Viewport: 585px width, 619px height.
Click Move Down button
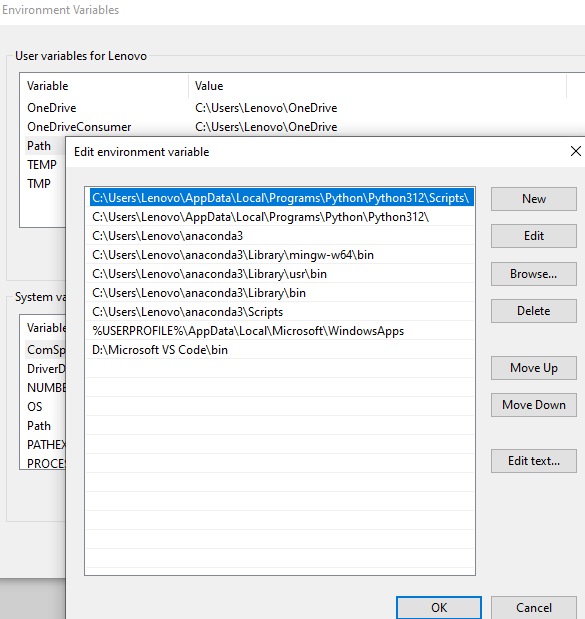tap(534, 405)
